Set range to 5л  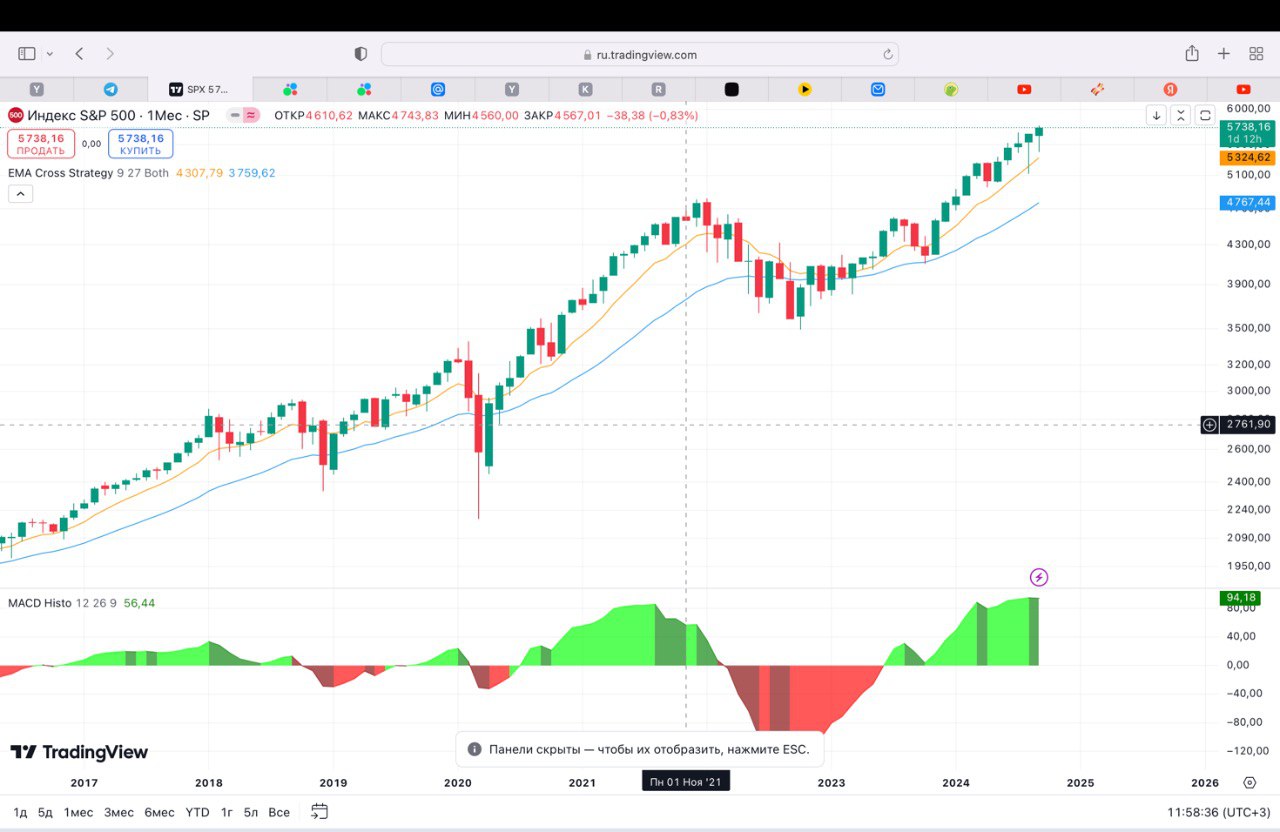[251, 812]
